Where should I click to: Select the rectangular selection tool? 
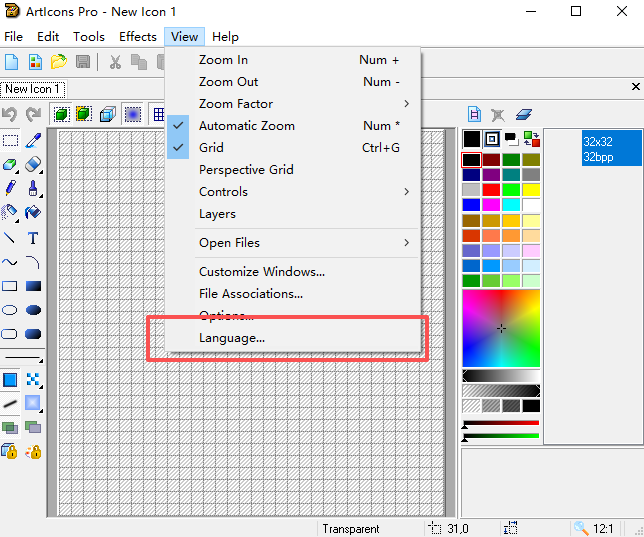click(10, 141)
